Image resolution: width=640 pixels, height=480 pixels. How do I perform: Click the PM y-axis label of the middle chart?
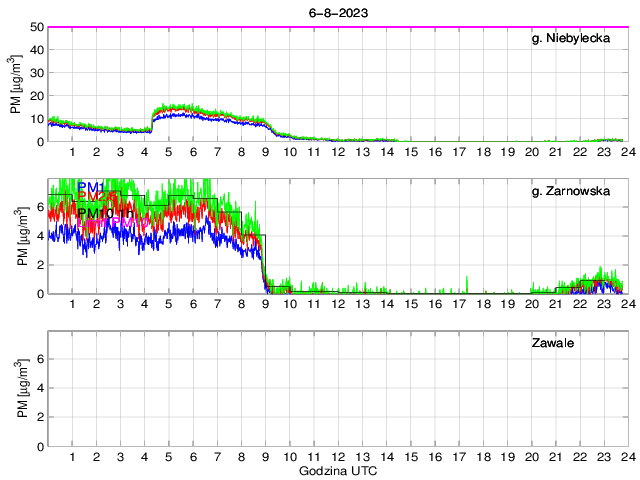pyautogui.click(x=22, y=237)
